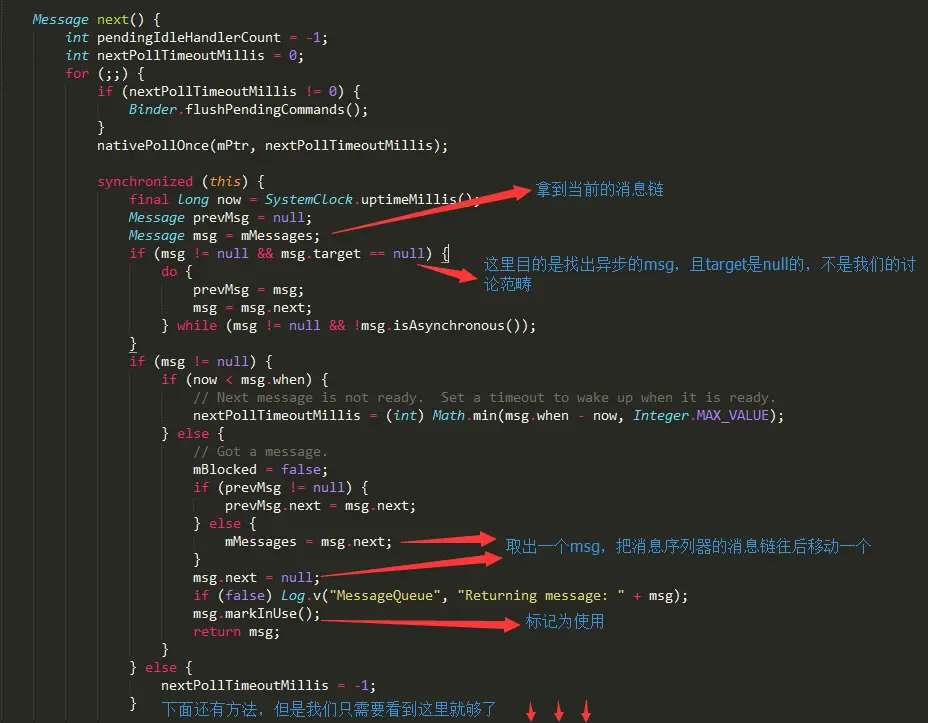
Task: Click the comment Next message is not ready
Action: [x=308, y=398]
